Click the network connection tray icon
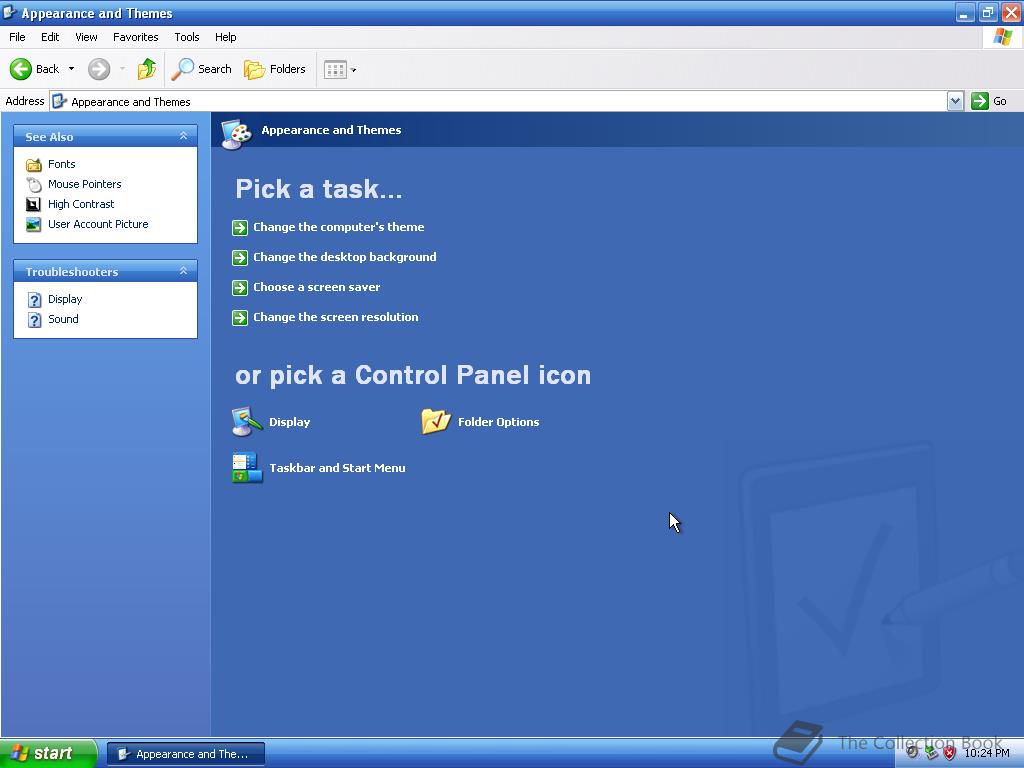 click(x=932, y=753)
